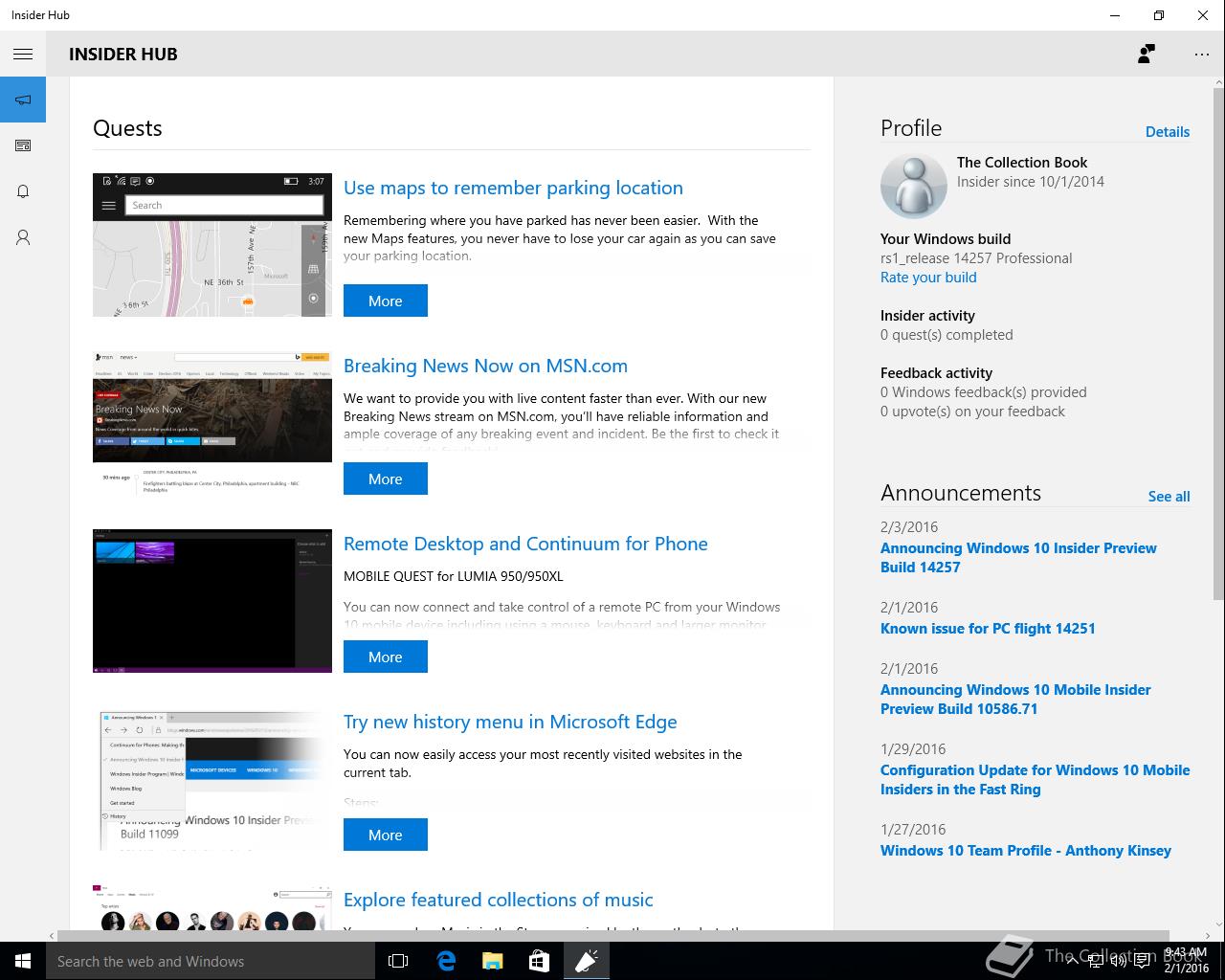
Task: Click the Remote Desktop quest thumbnail
Action: click(x=212, y=601)
